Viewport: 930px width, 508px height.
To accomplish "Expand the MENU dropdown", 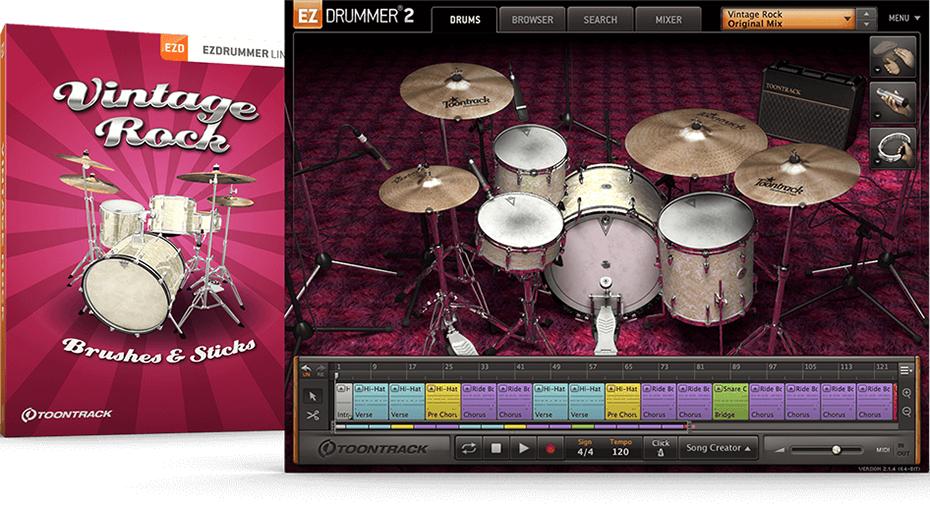I will click(x=901, y=18).
